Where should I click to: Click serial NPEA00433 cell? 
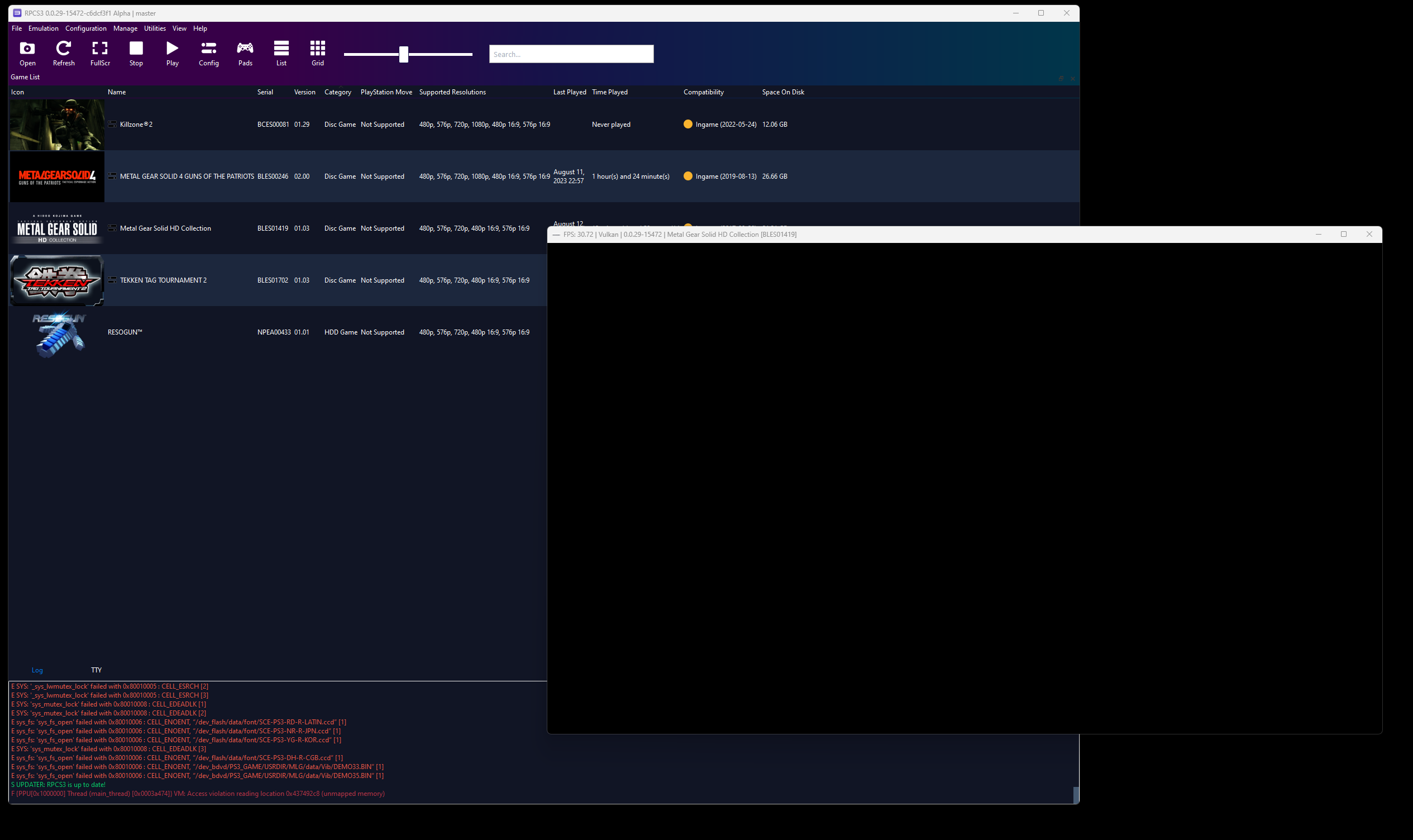click(x=274, y=332)
